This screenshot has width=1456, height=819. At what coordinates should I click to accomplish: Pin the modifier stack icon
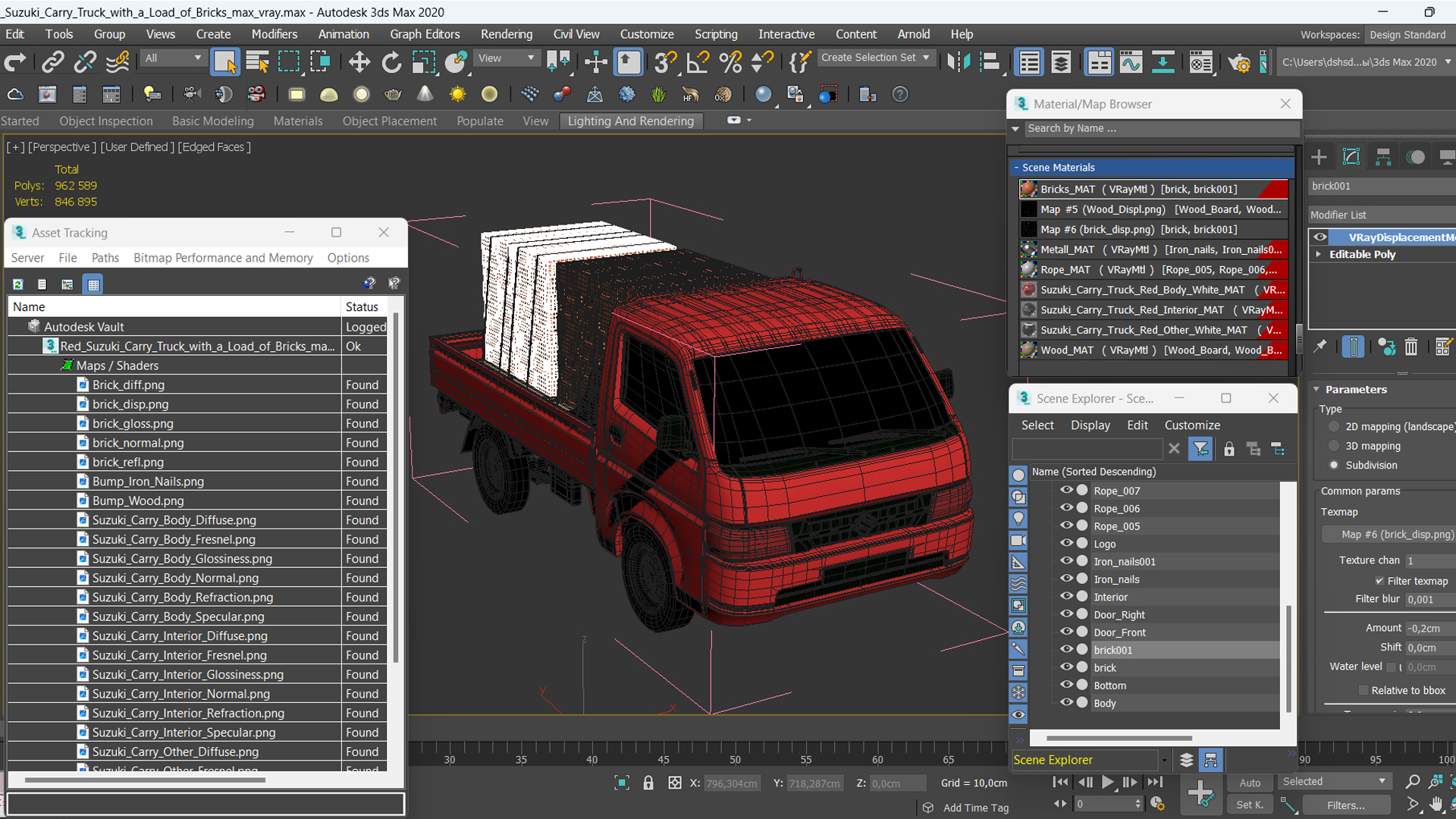tap(1319, 347)
